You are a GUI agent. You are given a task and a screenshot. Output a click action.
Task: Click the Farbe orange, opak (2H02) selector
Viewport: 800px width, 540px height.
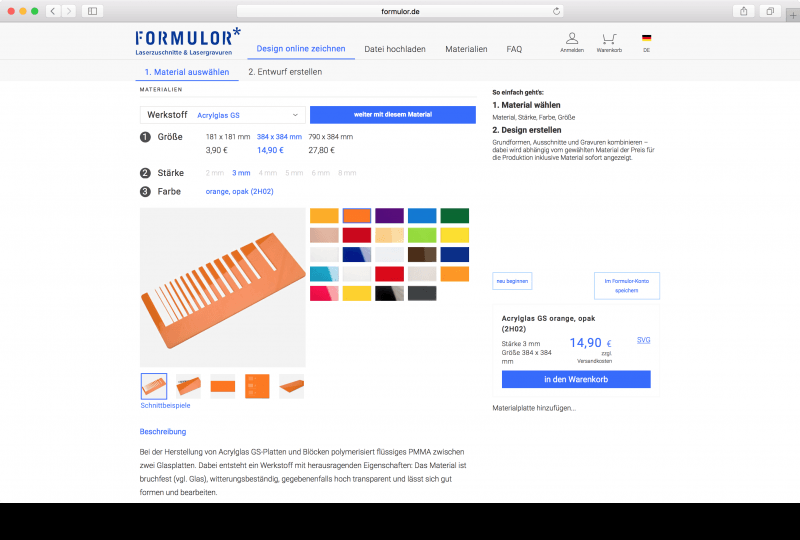(239, 191)
